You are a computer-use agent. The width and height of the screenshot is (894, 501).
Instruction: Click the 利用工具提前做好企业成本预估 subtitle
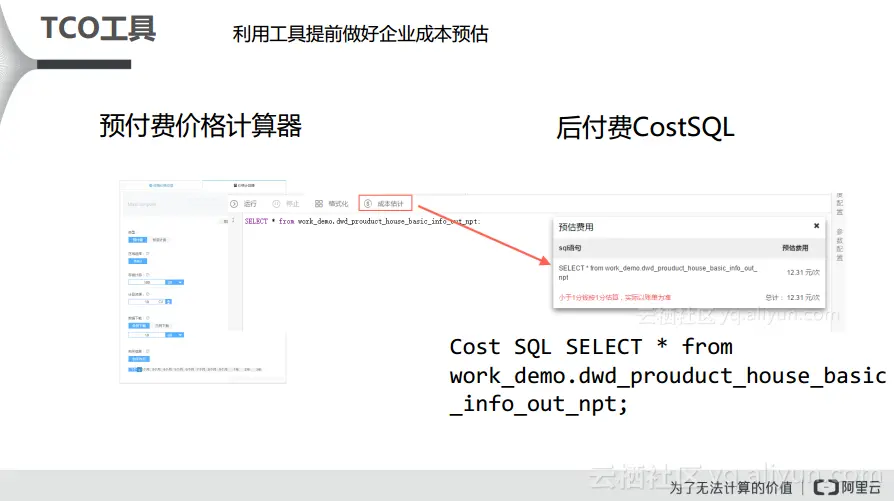[x=360, y=34]
